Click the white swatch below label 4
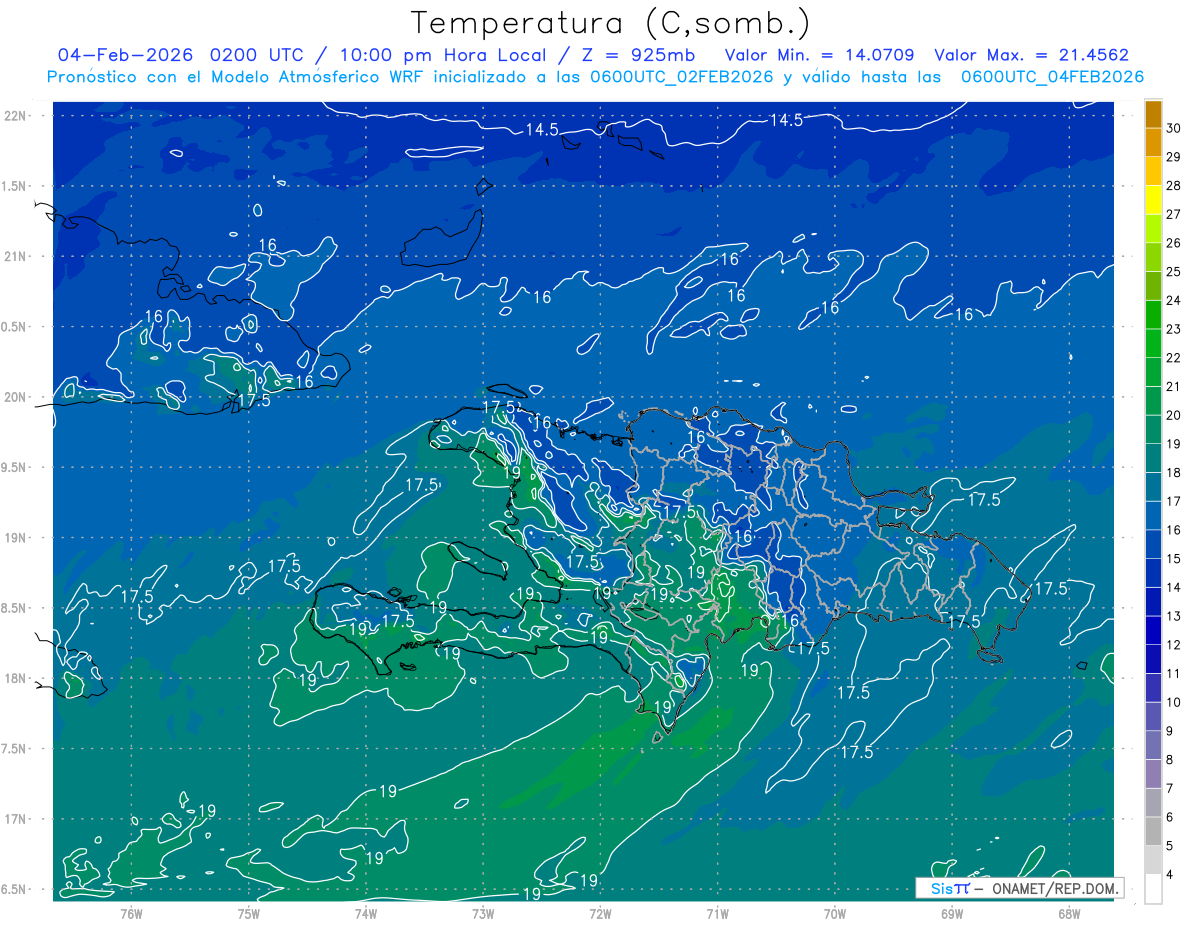Screen dimensions: 1200x927 coord(1153,889)
